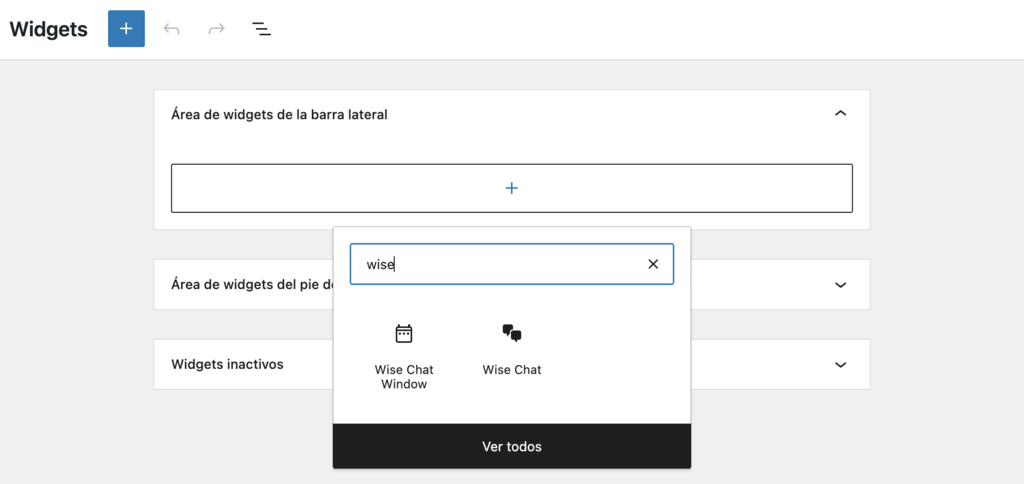
Task: Expand the Widgets inactivos chevron
Action: [840, 364]
